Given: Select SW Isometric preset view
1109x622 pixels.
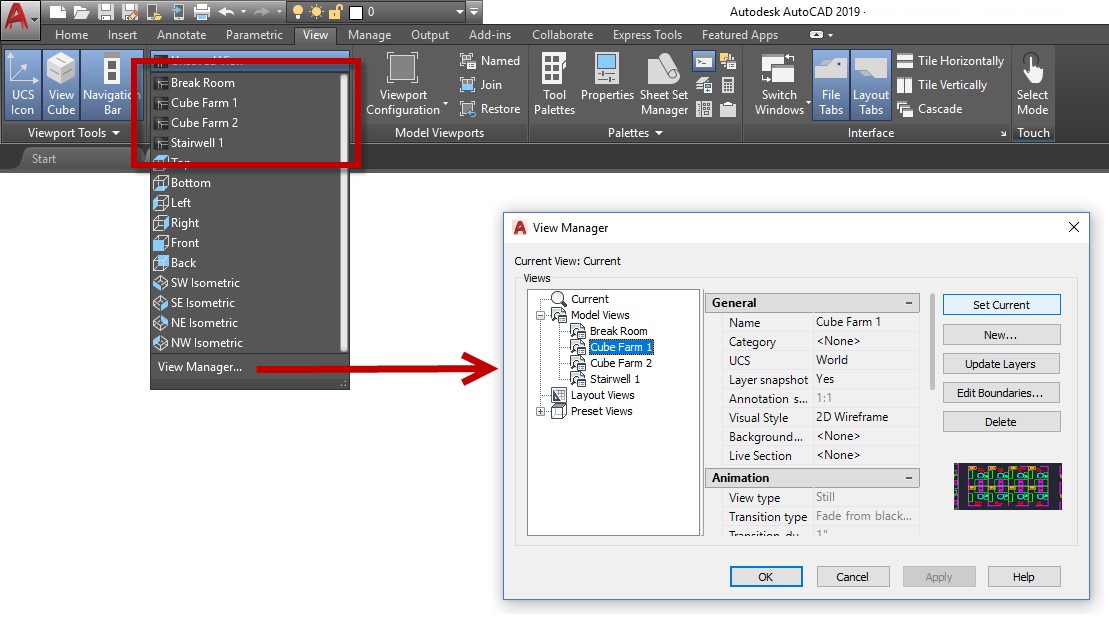Looking at the screenshot, I should point(204,283).
